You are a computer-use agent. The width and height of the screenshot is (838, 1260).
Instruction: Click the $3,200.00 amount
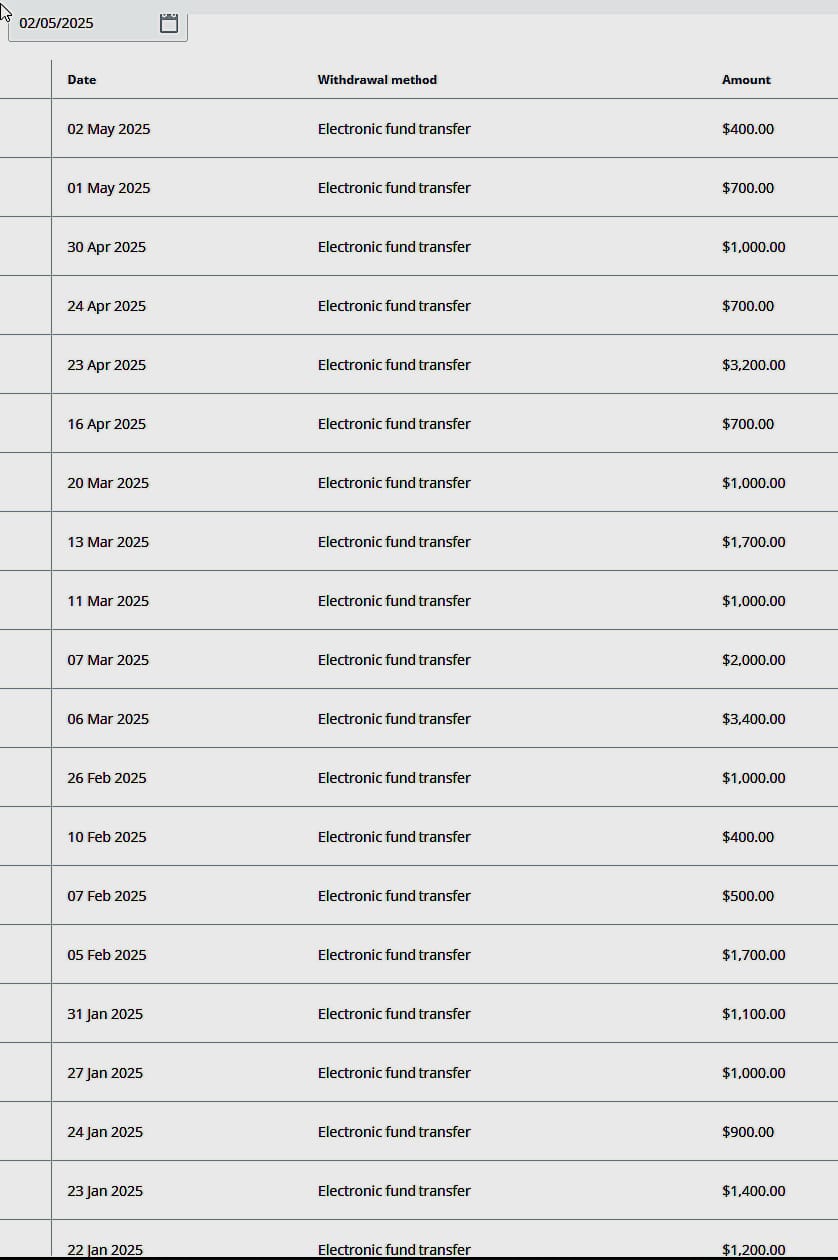pos(753,365)
